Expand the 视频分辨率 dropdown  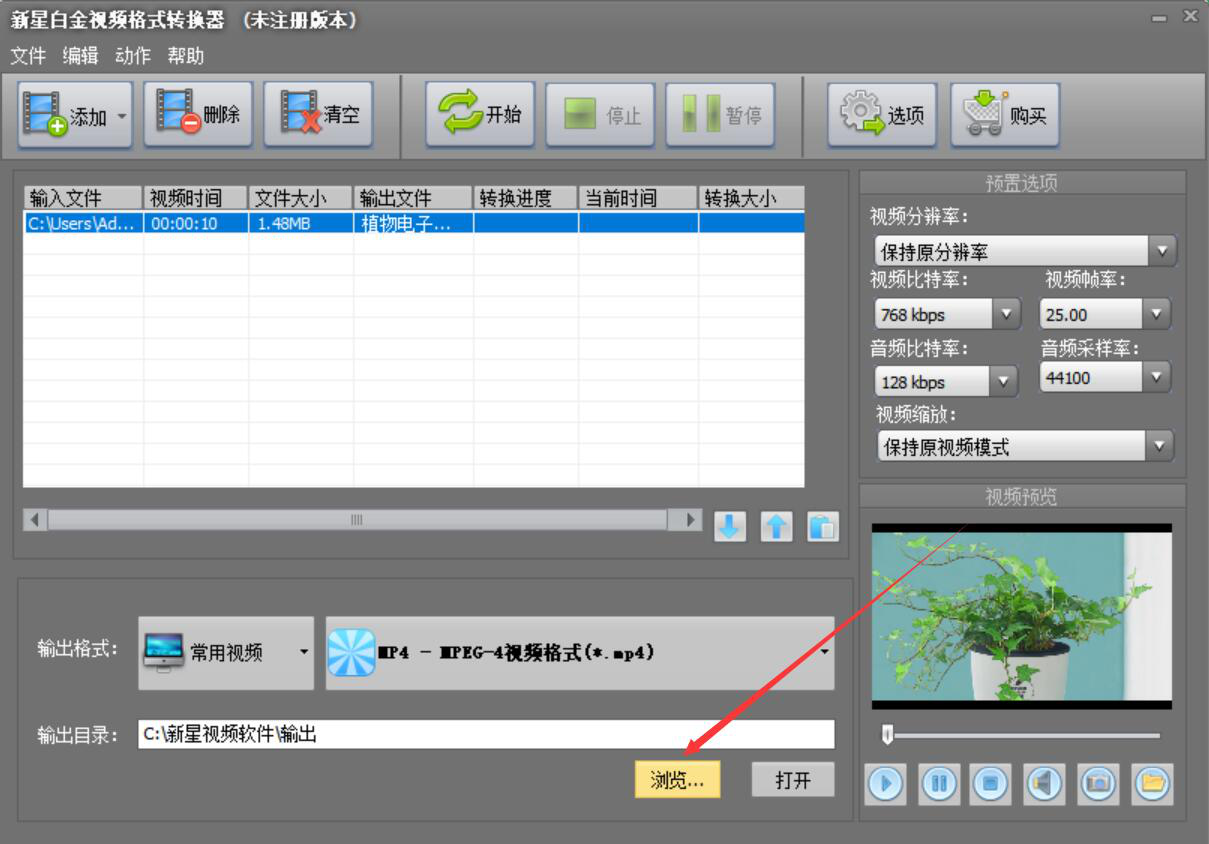[x=1162, y=251]
